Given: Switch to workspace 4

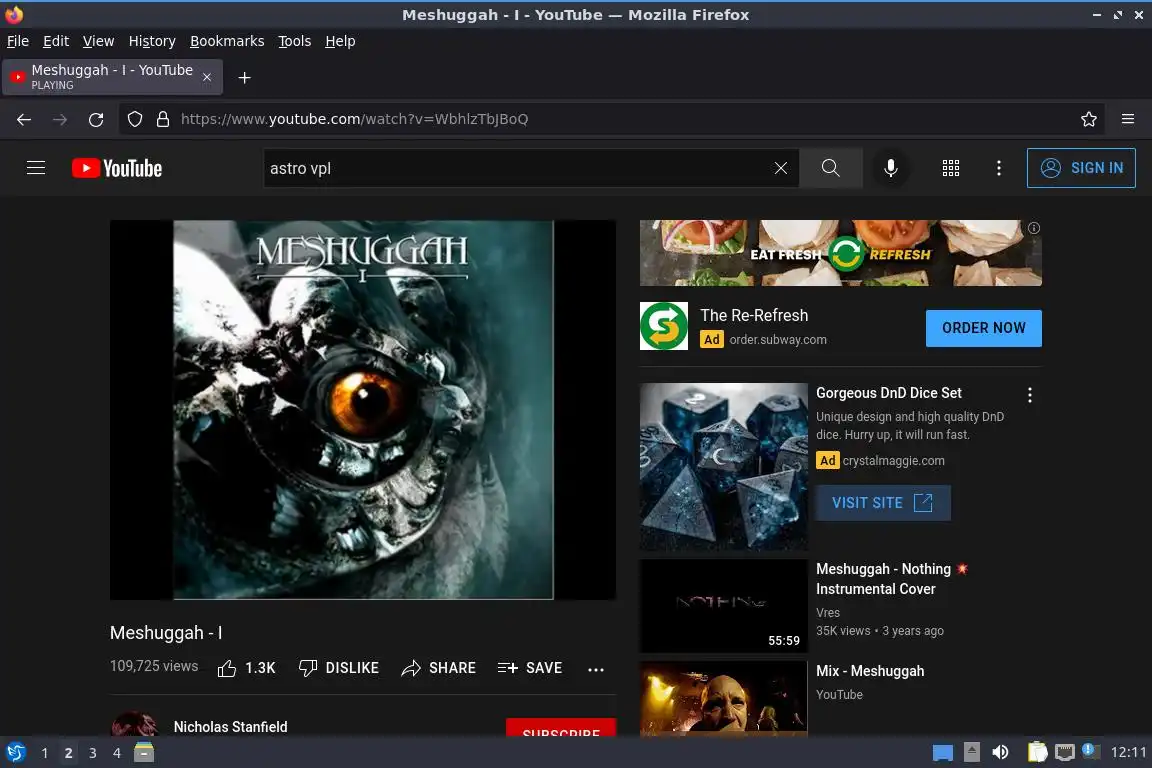Looking at the screenshot, I should click(x=116, y=753).
